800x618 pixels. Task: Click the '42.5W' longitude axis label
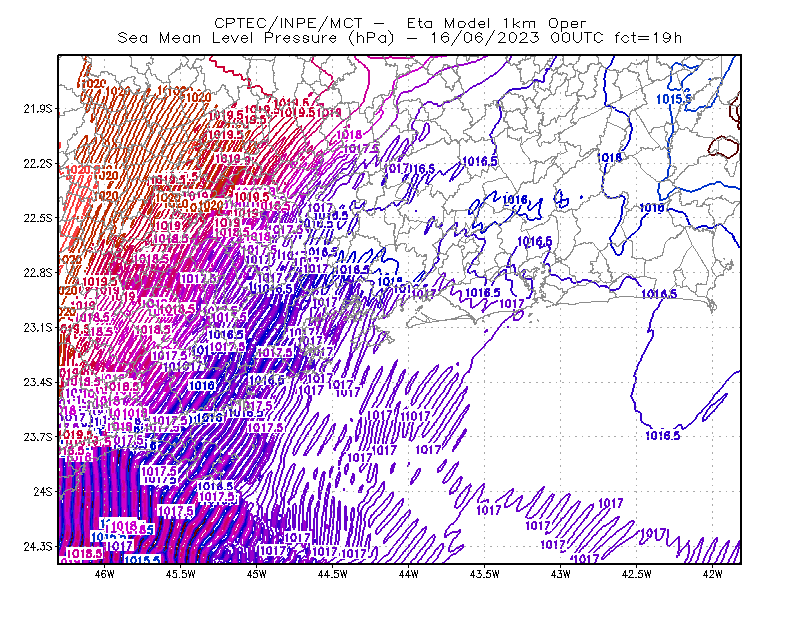[636, 574]
